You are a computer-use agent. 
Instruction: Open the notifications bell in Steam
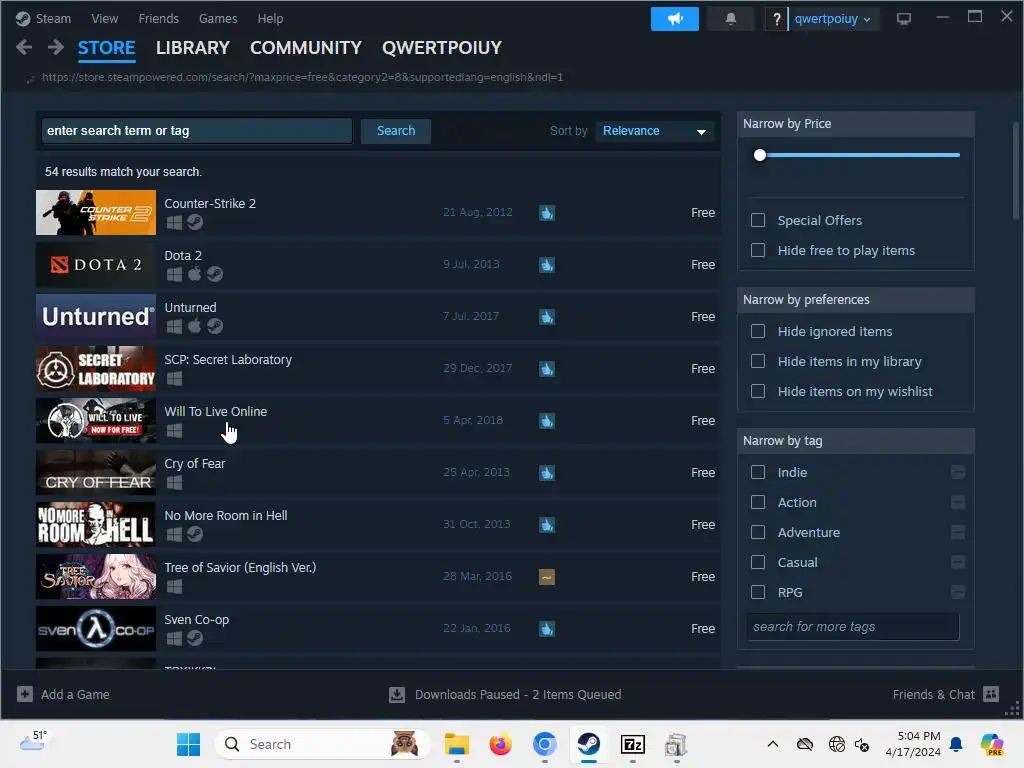click(731, 19)
